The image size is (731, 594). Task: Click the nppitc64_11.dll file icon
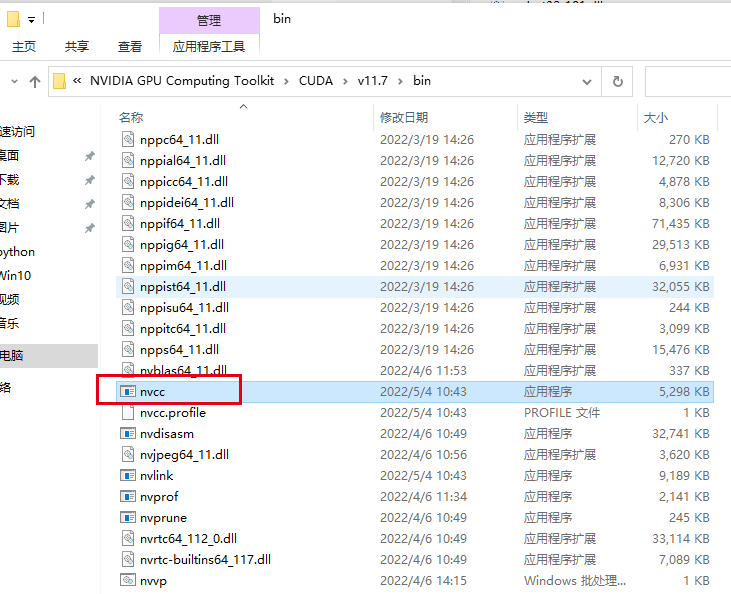pos(128,328)
